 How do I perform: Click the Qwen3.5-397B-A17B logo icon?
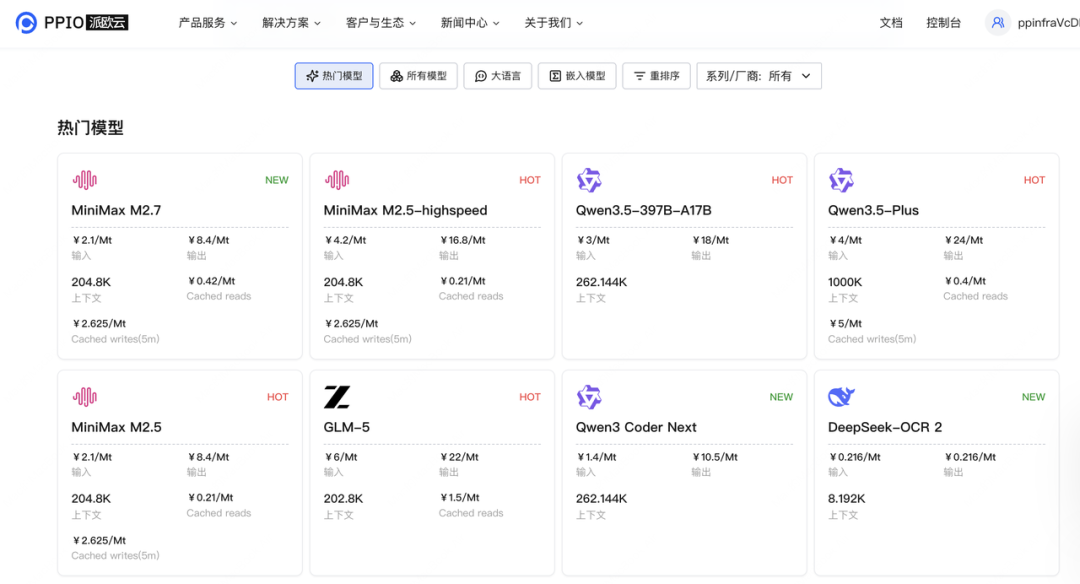coord(589,180)
